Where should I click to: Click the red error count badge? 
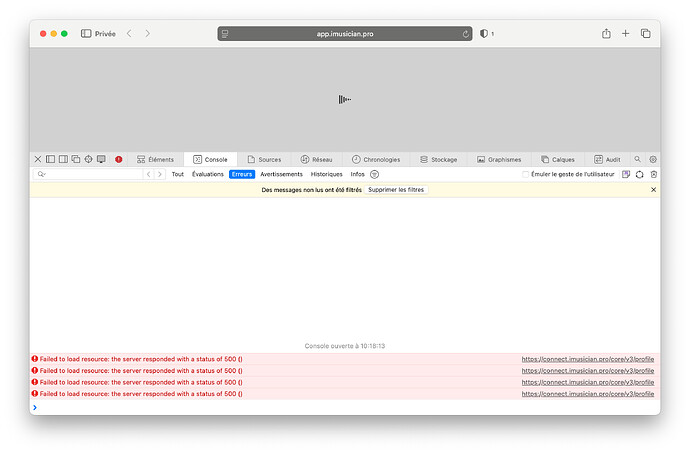point(119,159)
